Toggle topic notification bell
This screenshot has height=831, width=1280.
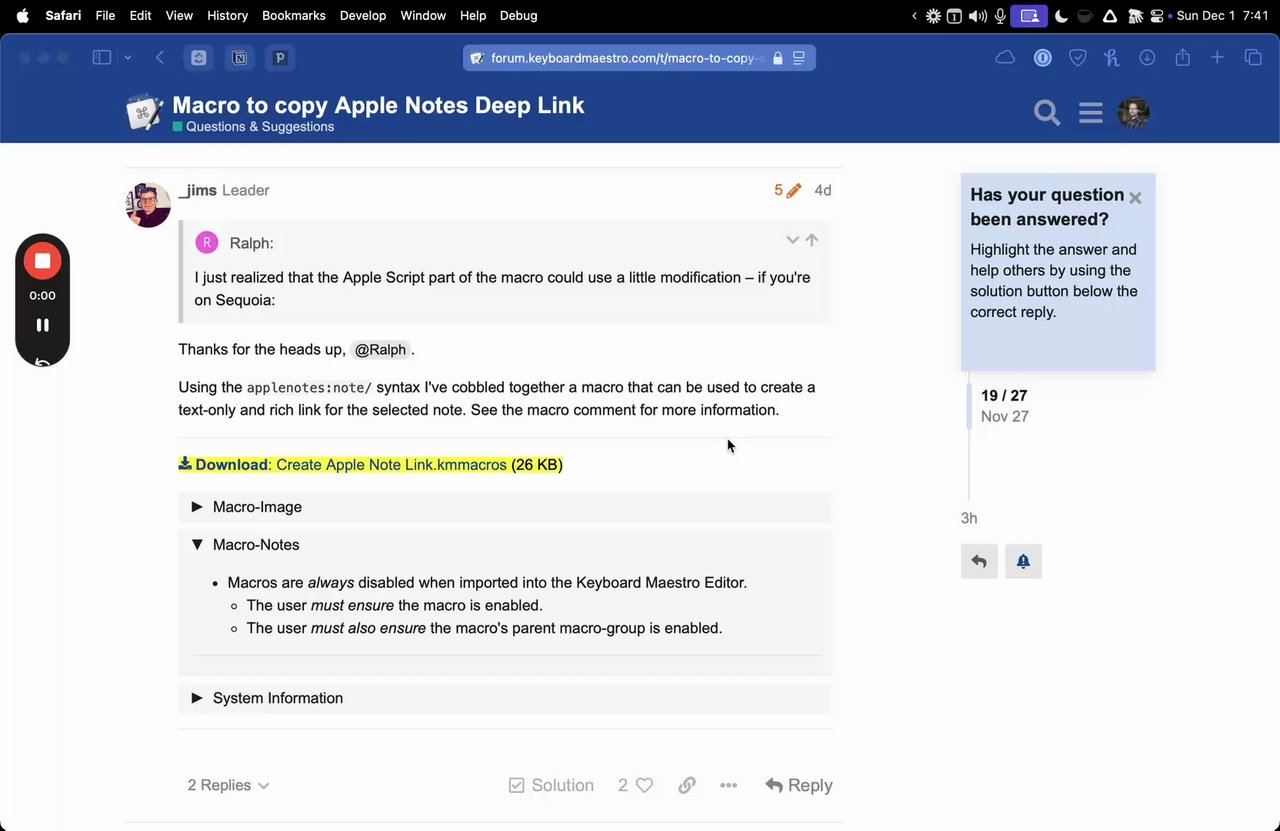tap(1023, 561)
